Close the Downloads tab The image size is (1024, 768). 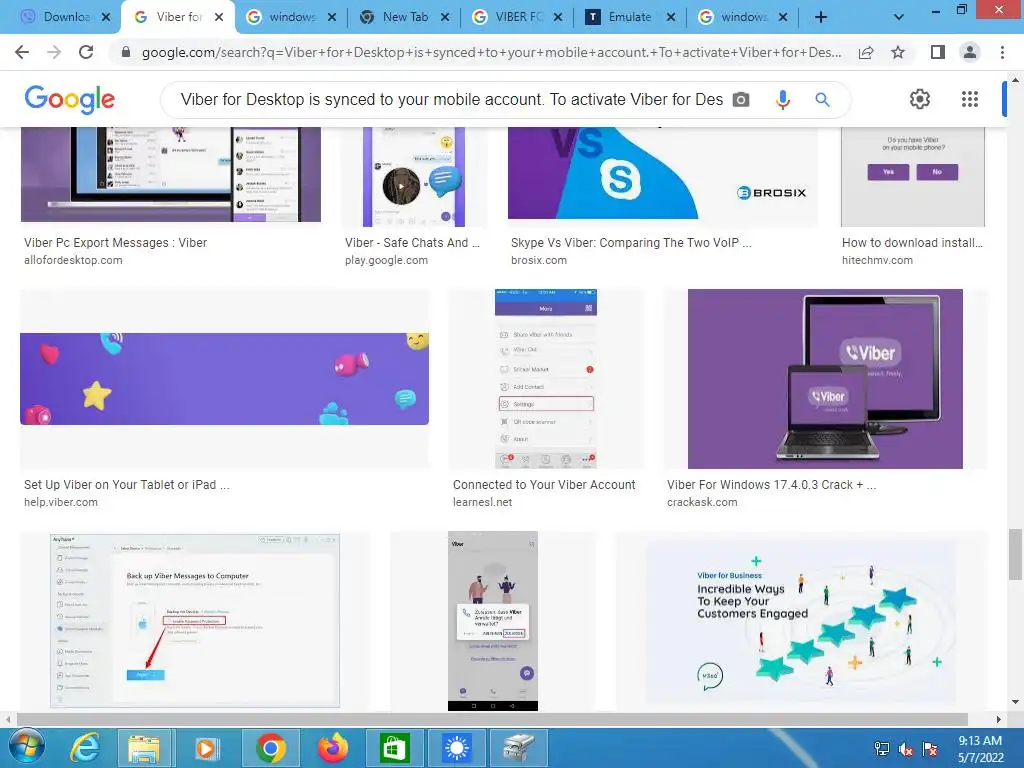pyautogui.click(x=106, y=18)
